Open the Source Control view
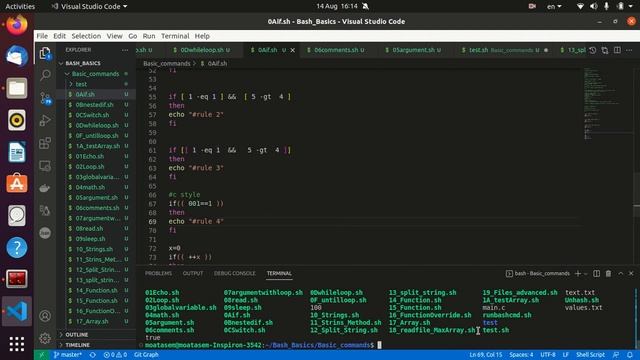The image size is (640, 360). tap(45, 98)
